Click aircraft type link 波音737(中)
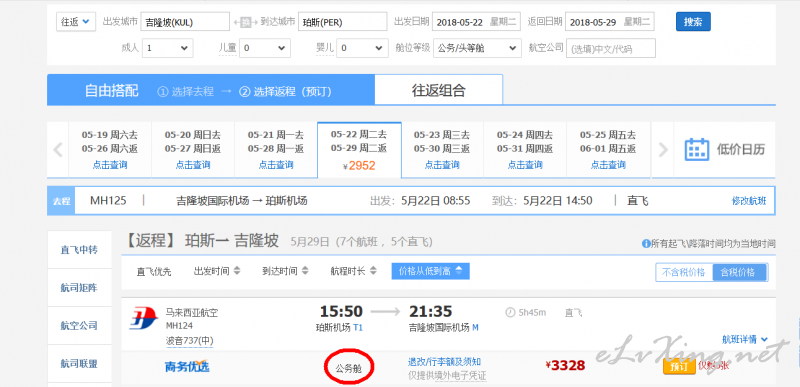The height and width of the screenshot is (387, 800). pyautogui.click(x=189, y=341)
